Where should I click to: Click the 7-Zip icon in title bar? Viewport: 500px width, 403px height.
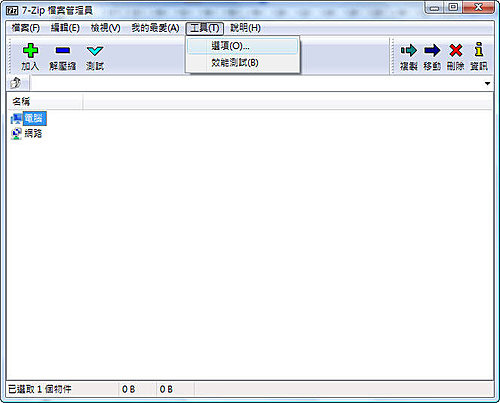pyautogui.click(x=12, y=11)
